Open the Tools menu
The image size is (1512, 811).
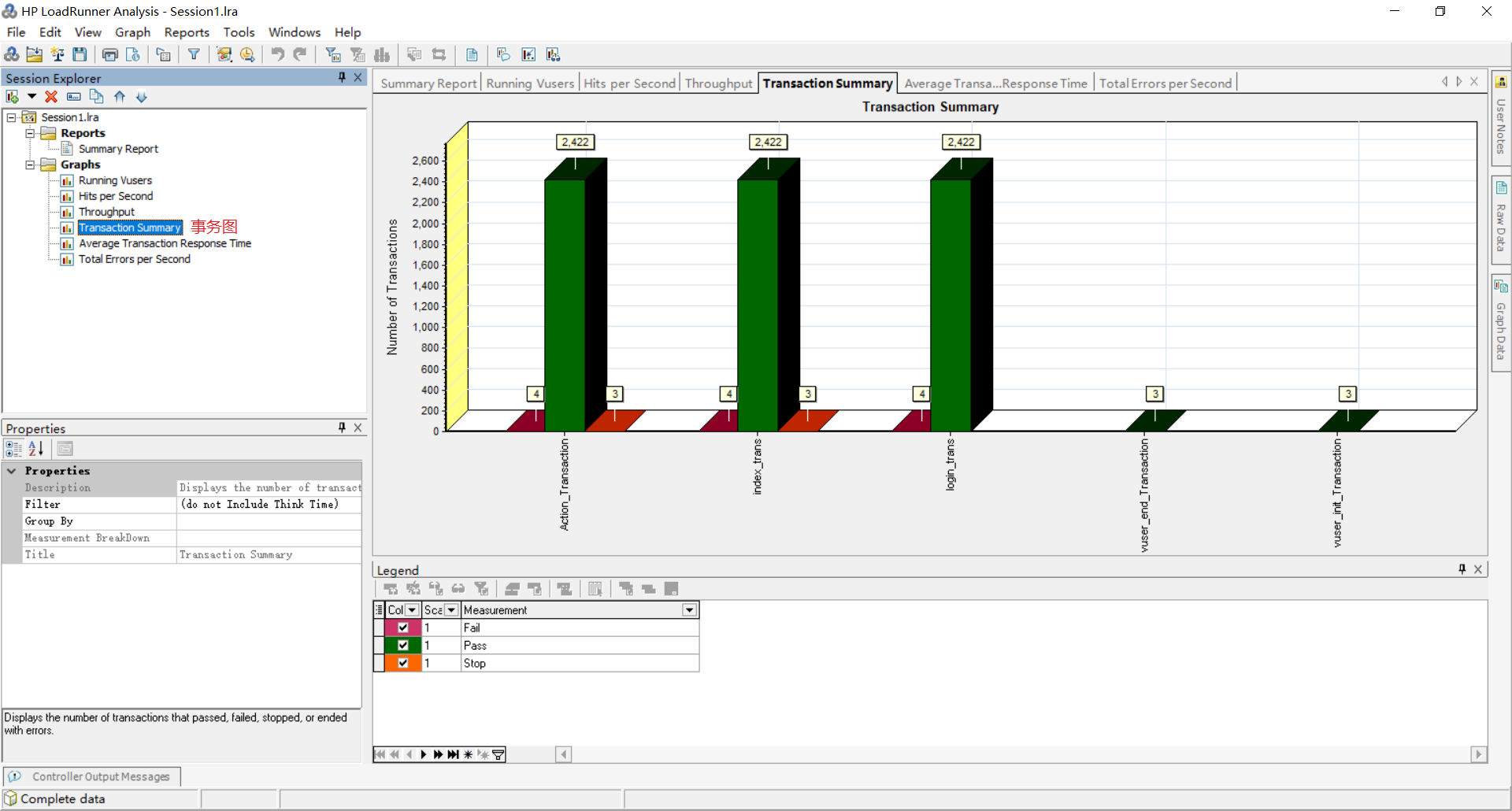[x=239, y=32]
